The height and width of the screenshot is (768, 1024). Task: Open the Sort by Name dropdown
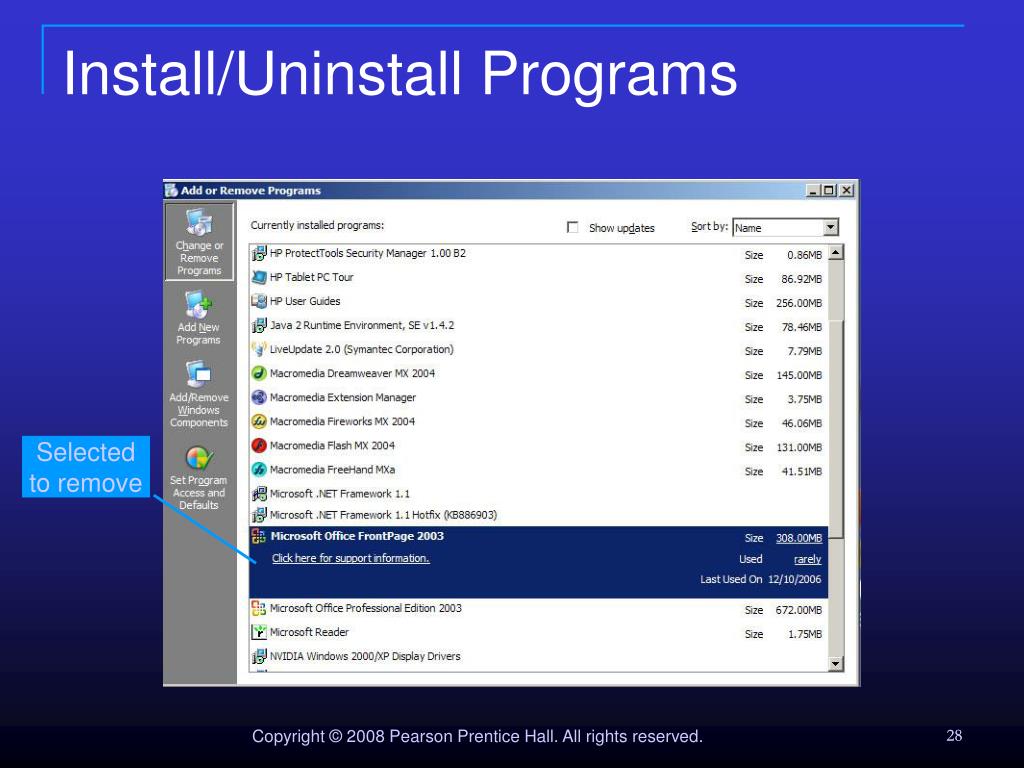click(x=830, y=227)
